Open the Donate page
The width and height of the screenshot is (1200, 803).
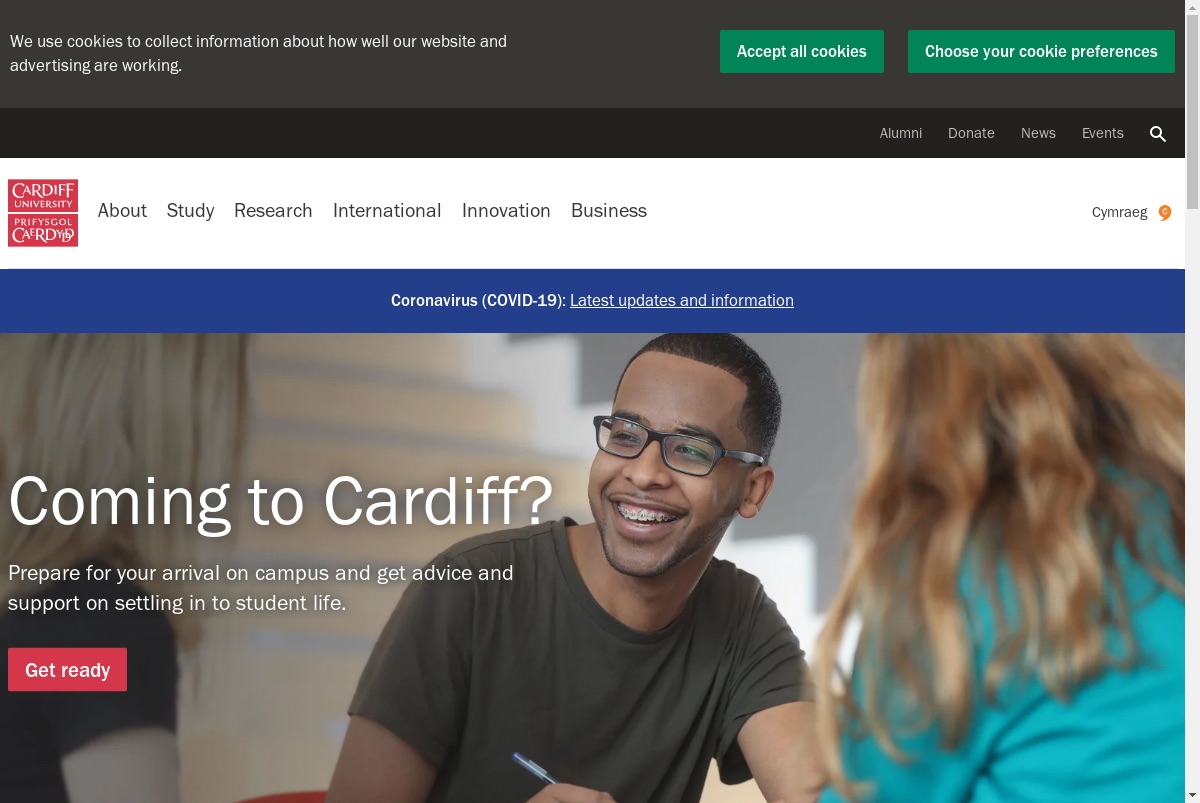click(971, 133)
